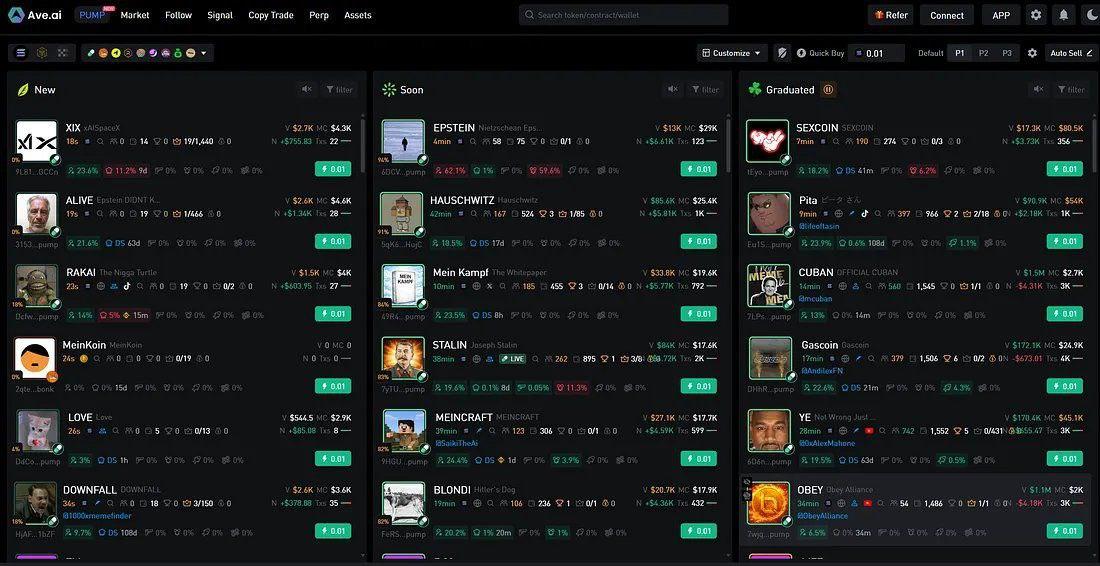Select the third chain icon beside BNB
Image resolution: width=1100 pixels, height=566 pixels.
(x=63, y=53)
